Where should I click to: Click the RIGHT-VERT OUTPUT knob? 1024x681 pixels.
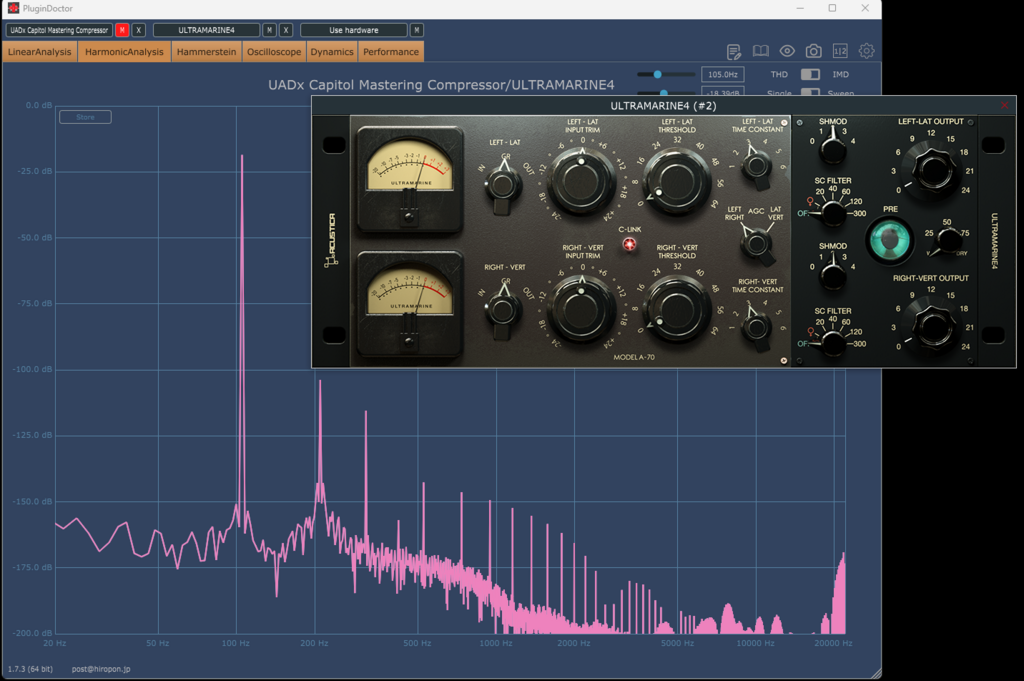point(933,326)
